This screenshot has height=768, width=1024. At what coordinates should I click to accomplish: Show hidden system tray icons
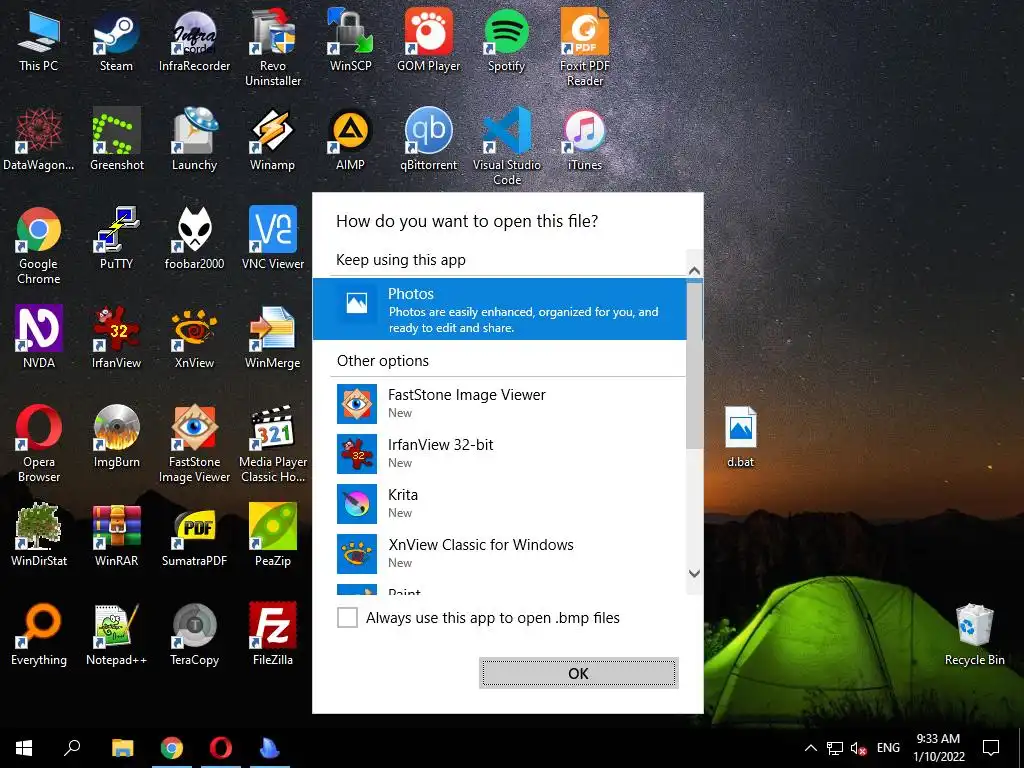coord(810,748)
